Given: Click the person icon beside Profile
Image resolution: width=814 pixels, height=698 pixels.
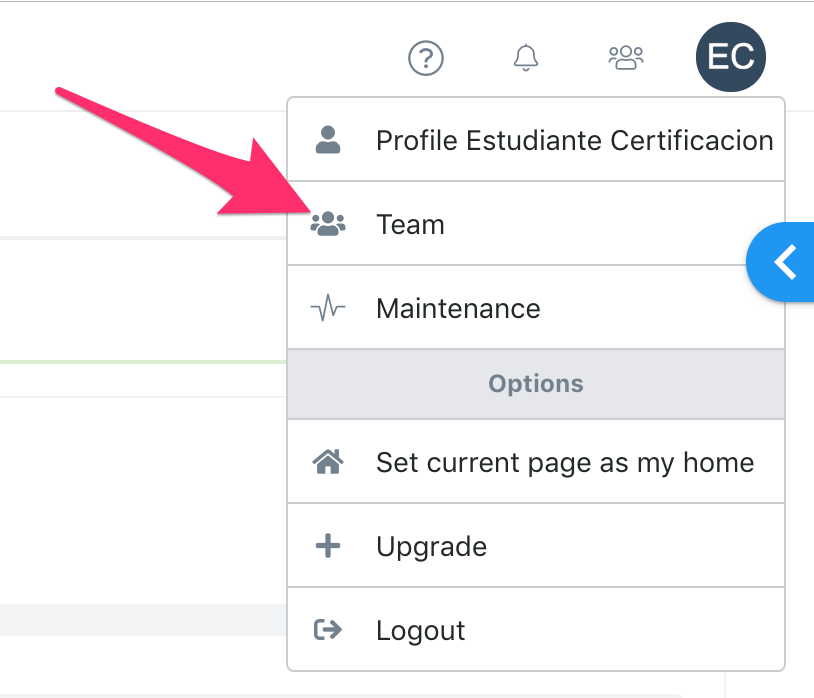Looking at the screenshot, I should click(x=328, y=140).
